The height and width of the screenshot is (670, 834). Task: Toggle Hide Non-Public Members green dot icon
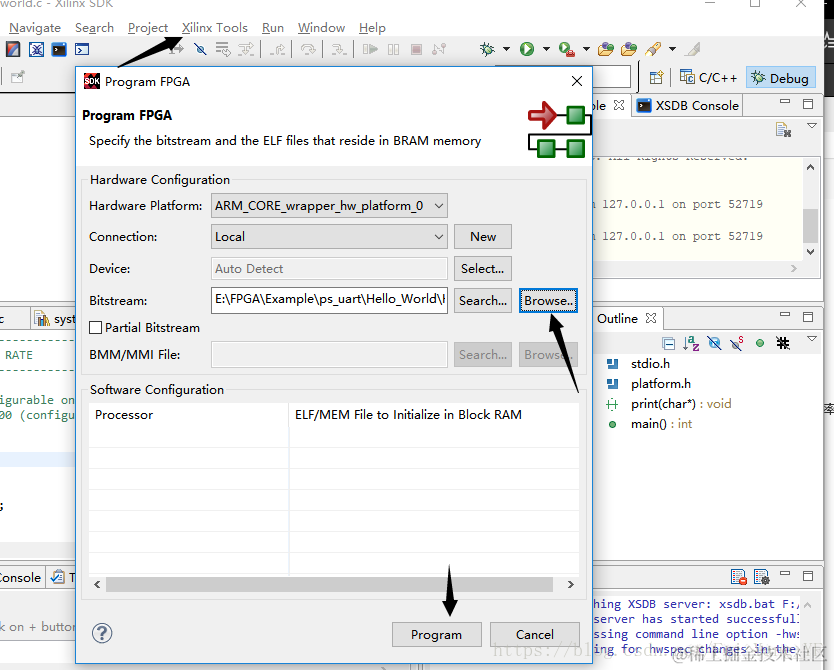coord(760,344)
